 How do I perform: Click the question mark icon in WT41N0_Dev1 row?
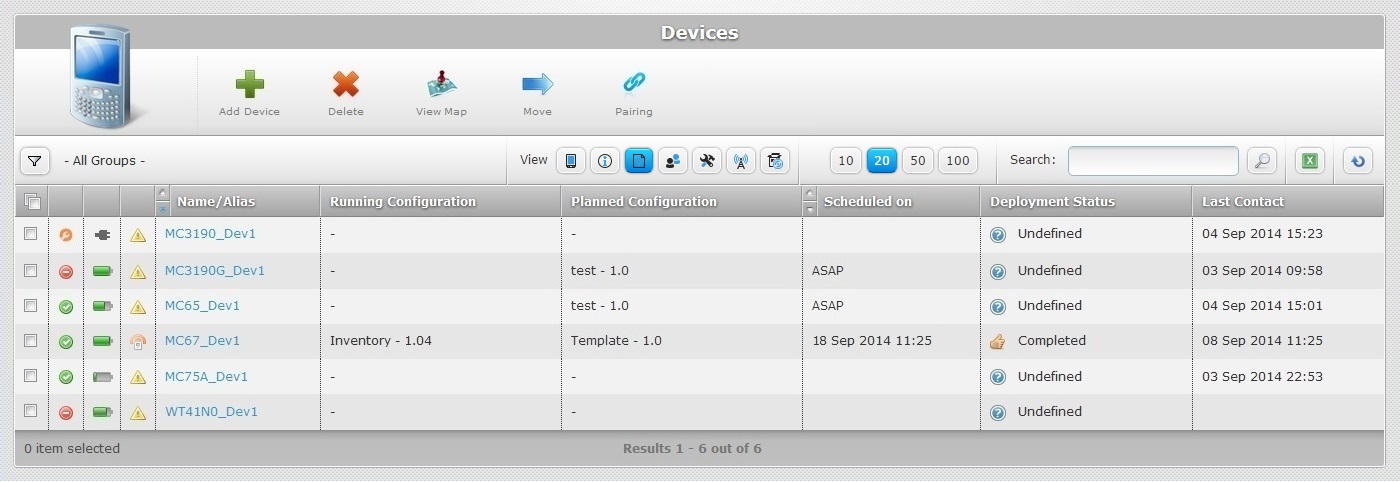(997, 413)
